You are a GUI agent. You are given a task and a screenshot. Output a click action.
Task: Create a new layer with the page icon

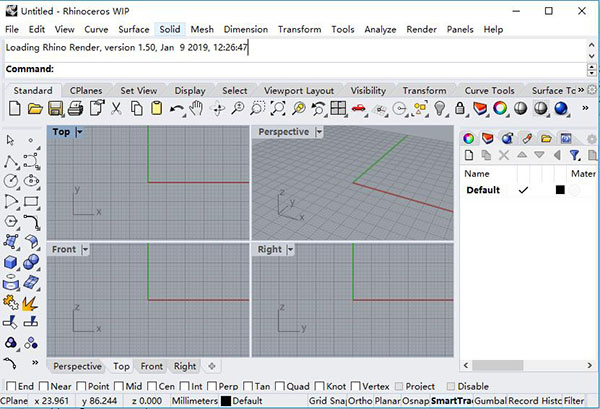[469, 155]
